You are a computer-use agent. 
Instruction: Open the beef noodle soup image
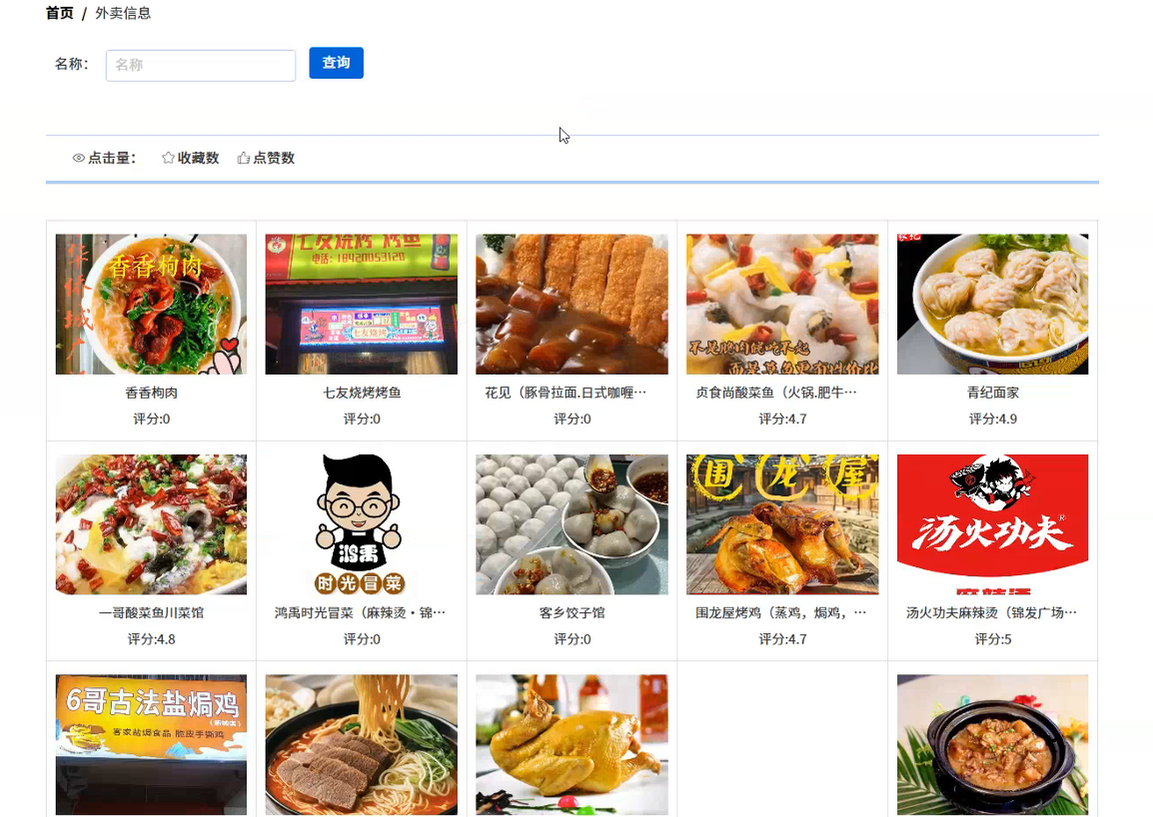[x=361, y=744]
